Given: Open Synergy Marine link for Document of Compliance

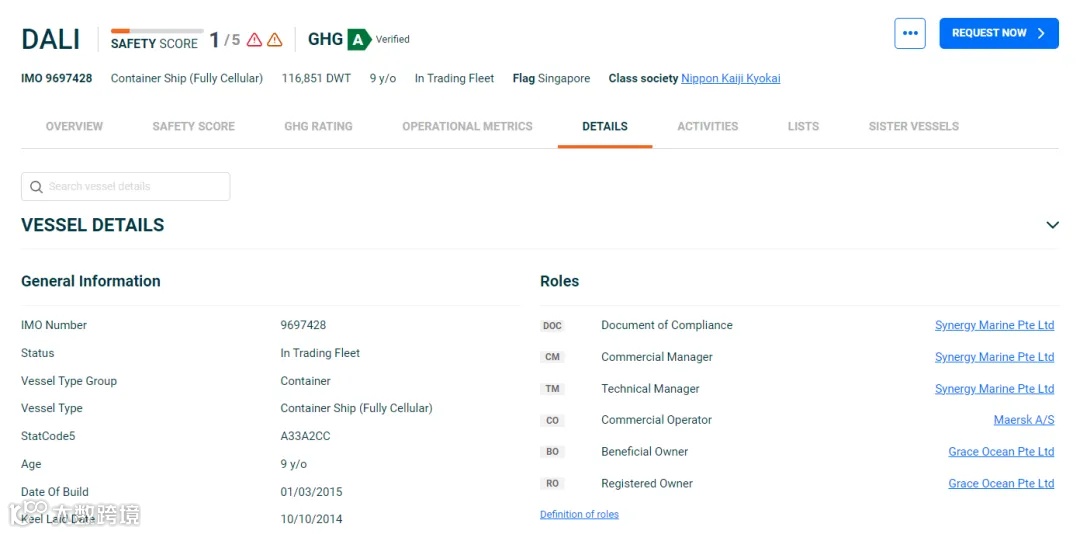Looking at the screenshot, I should 995,325.
